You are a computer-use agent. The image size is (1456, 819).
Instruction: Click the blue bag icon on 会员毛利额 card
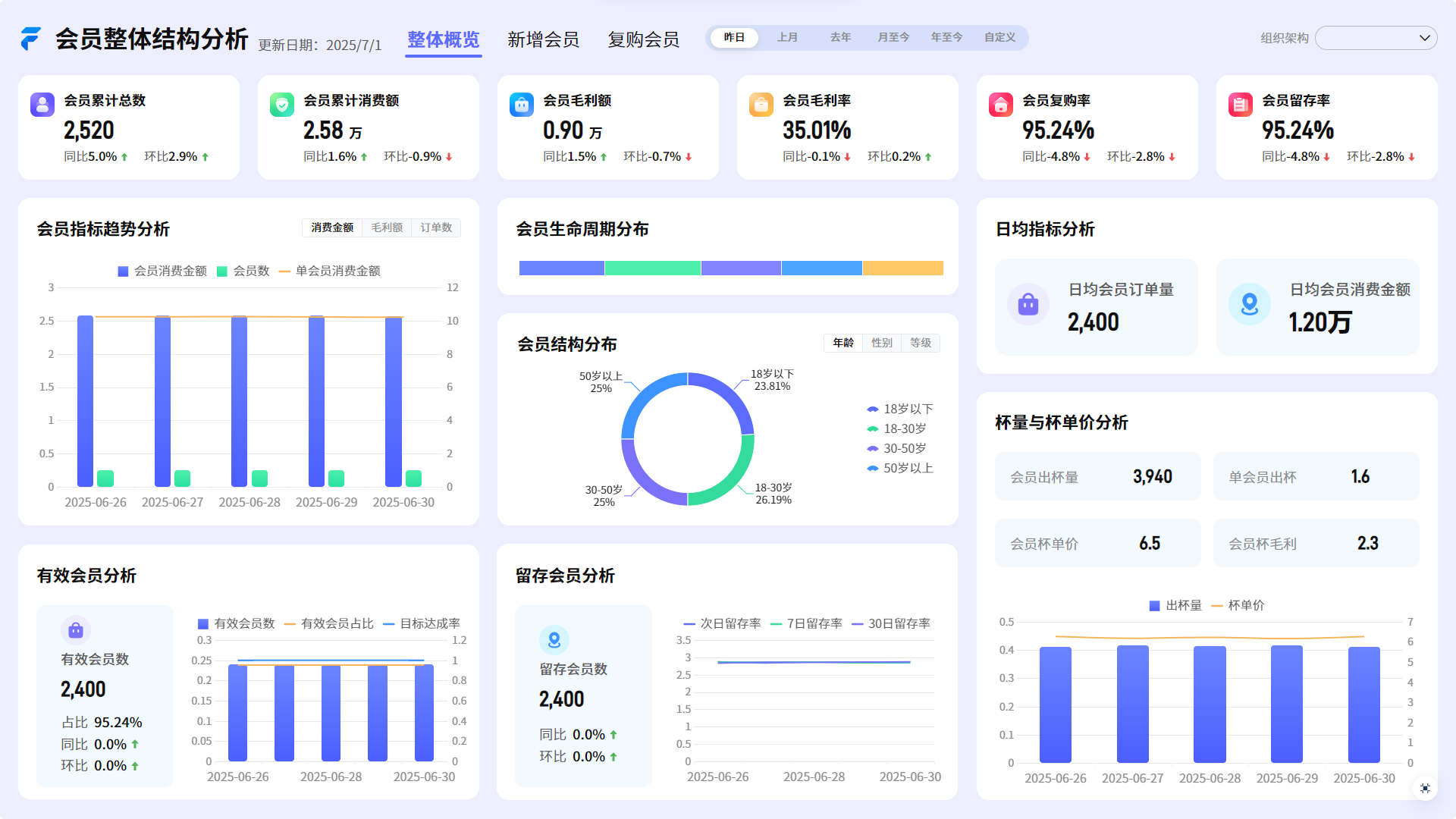point(522,105)
